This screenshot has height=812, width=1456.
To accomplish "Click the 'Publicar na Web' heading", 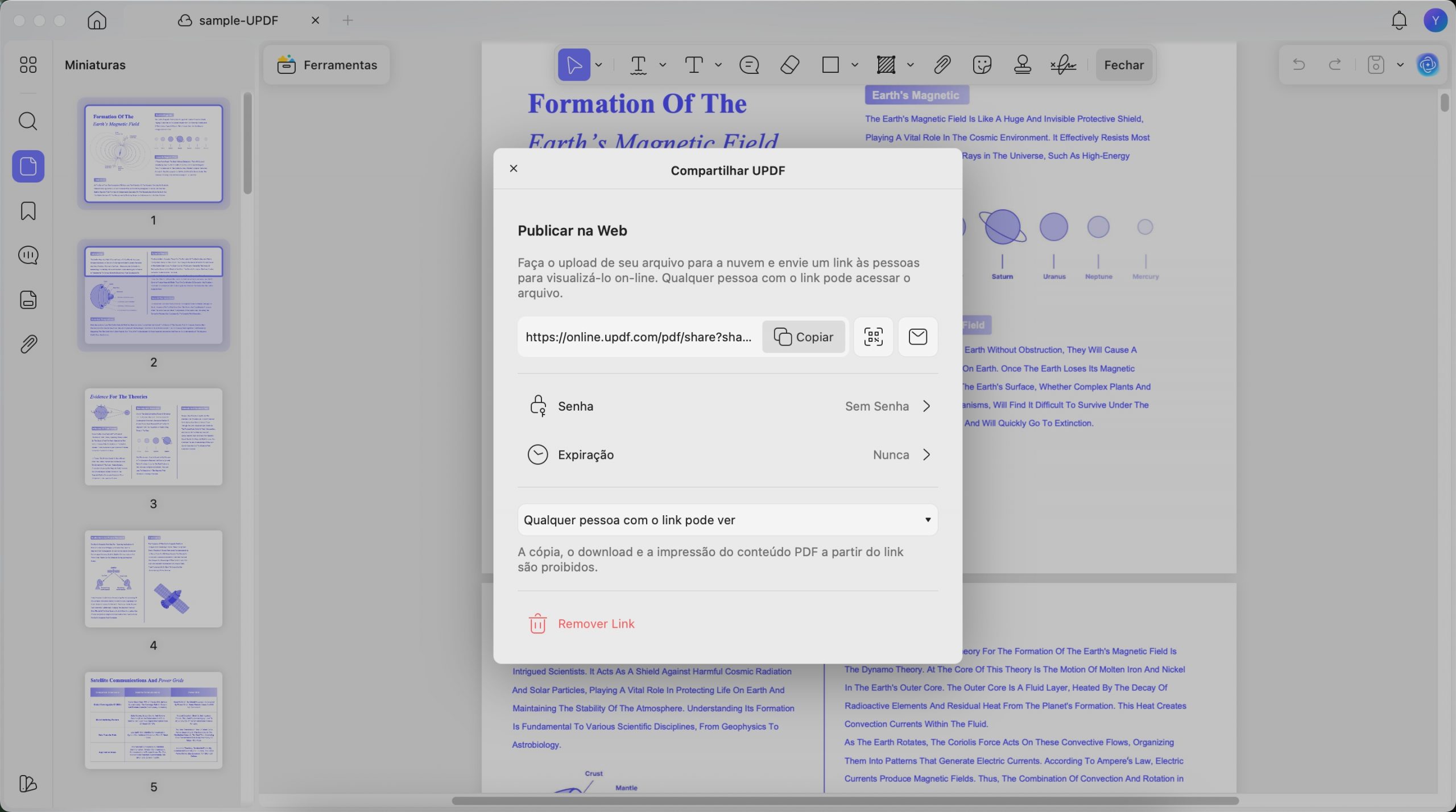I will click(x=572, y=230).
